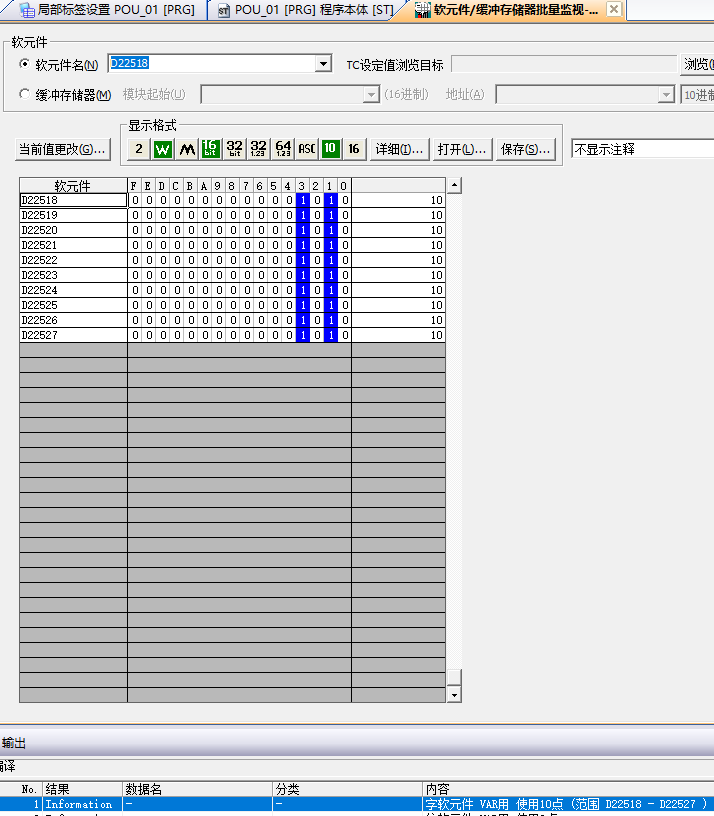Click the D22518 device name input field
Viewport: 714px width, 816px height.
pyautogui.click(x=210, y=65)
